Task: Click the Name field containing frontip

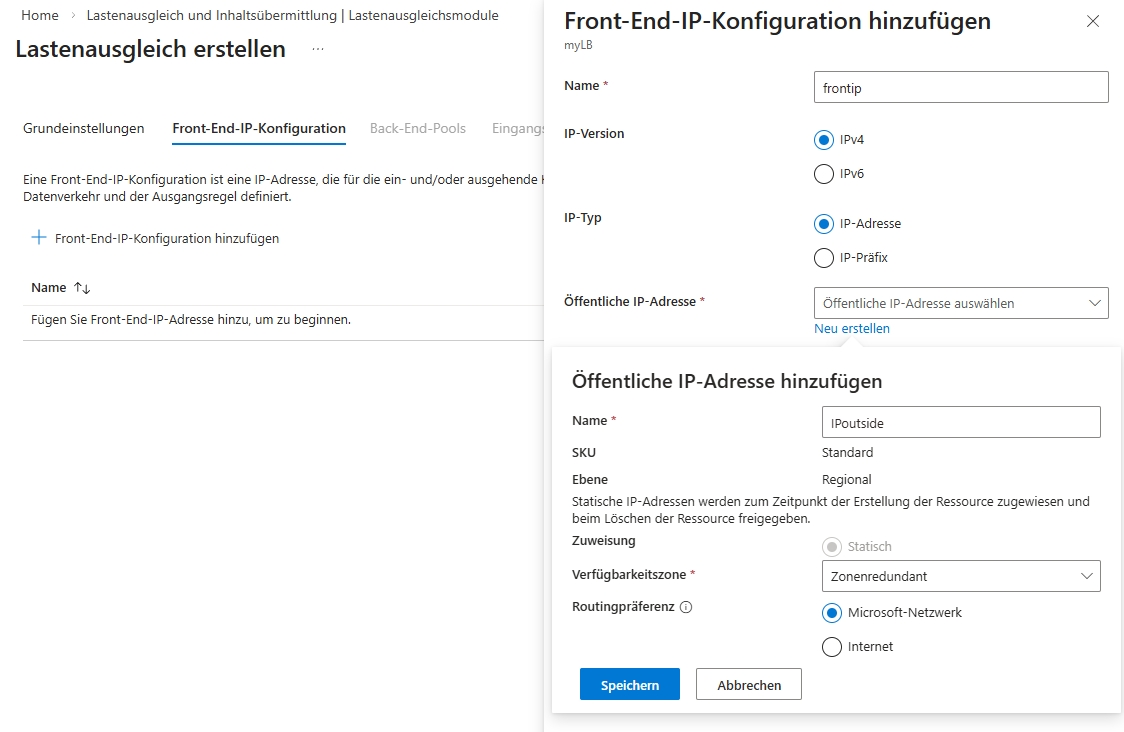Action: pos(961,87)
